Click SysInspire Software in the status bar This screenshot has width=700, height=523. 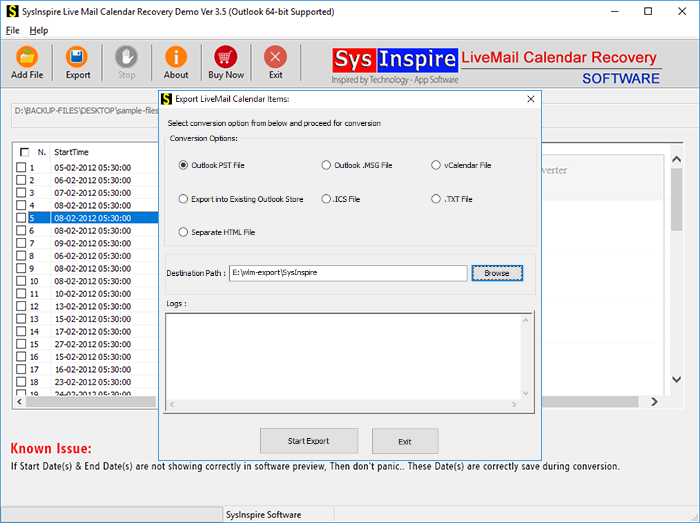pyautogui.click(x=263, y=515)
